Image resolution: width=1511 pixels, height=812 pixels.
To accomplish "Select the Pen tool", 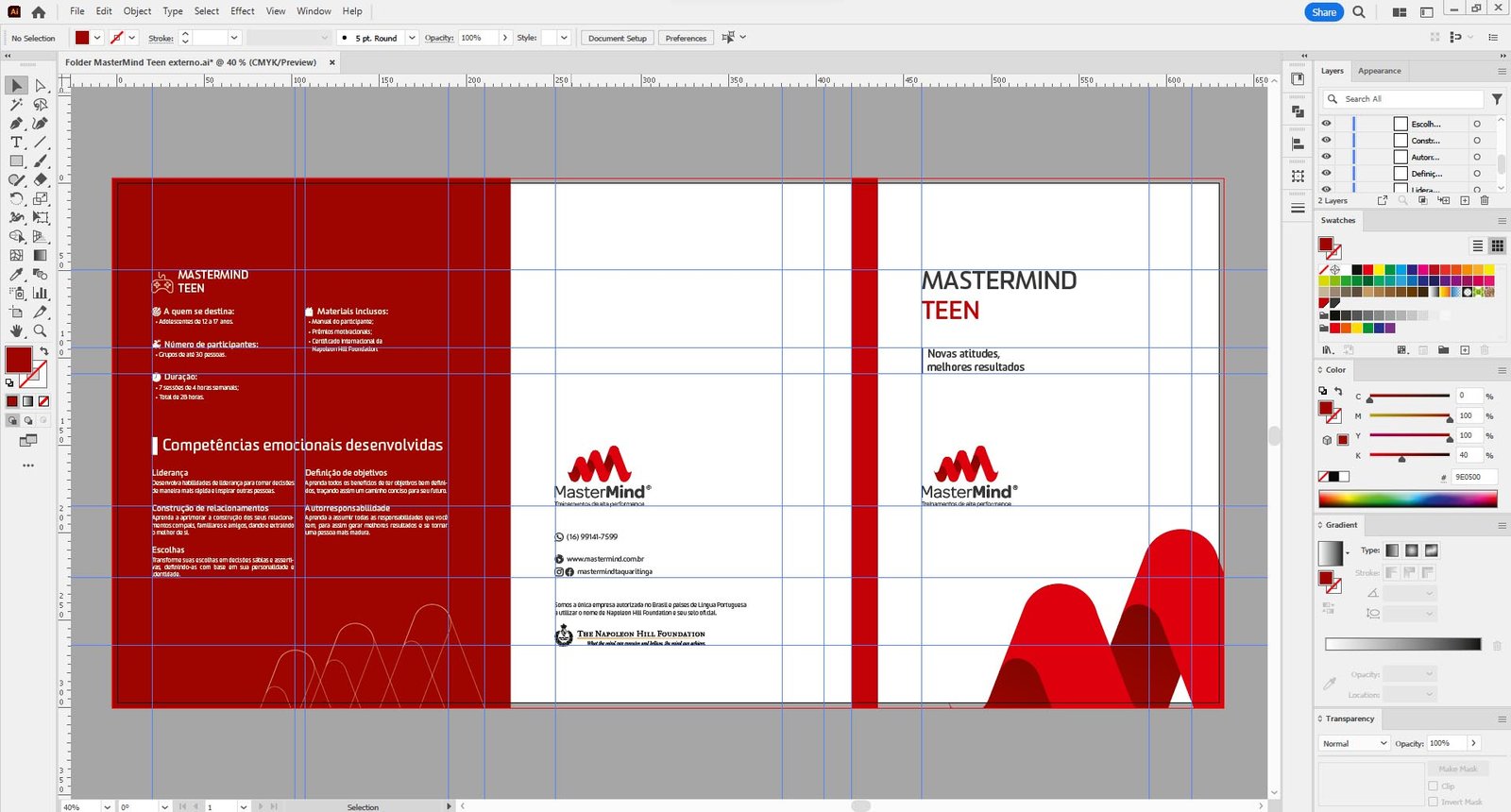I will coord(17,124).
